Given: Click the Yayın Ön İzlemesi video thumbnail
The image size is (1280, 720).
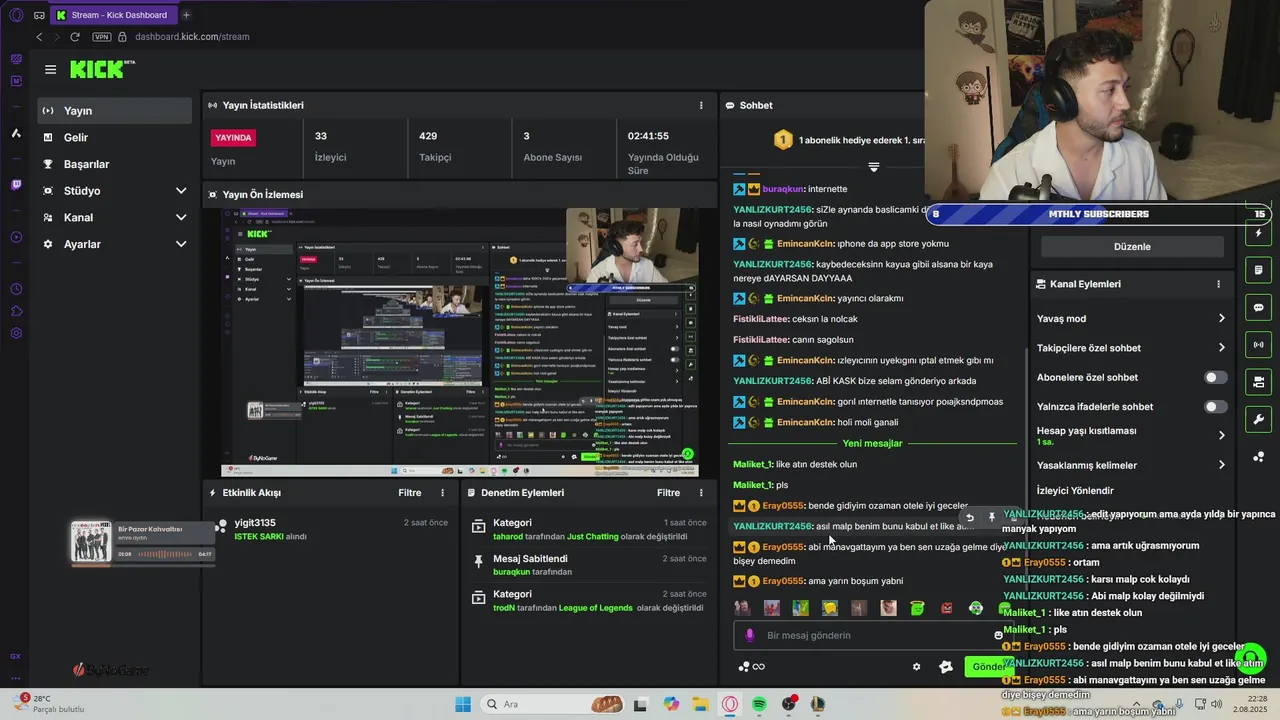Looking at the screenshot, I should 460,342.
